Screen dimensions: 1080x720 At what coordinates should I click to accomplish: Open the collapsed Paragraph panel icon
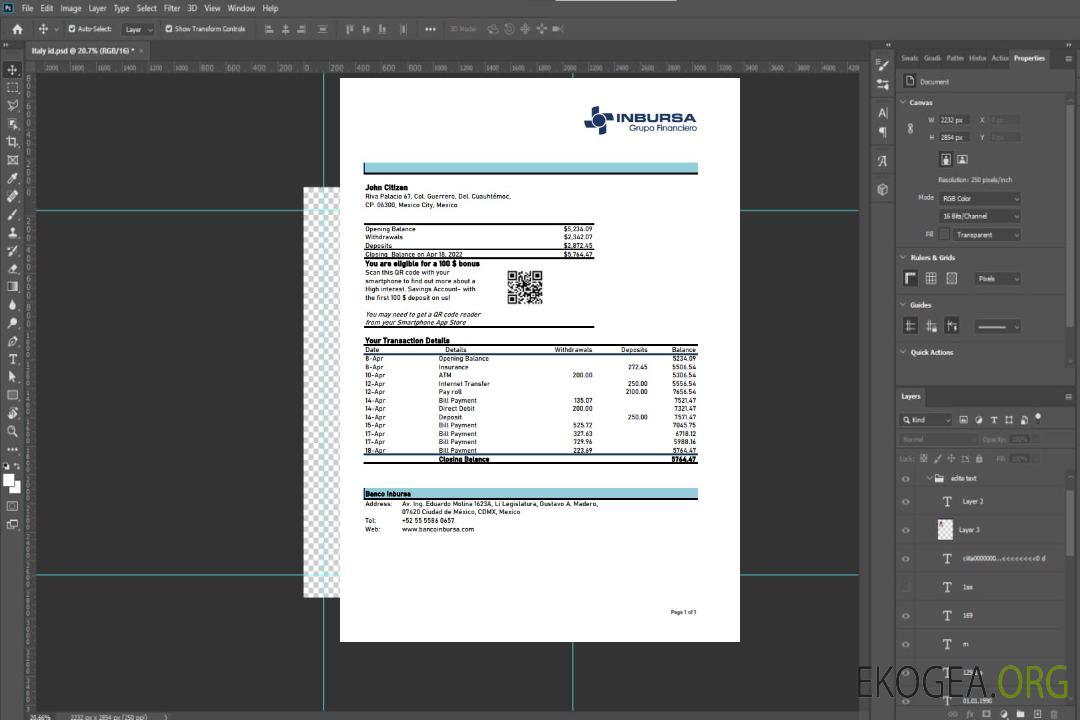click(883, 132)
